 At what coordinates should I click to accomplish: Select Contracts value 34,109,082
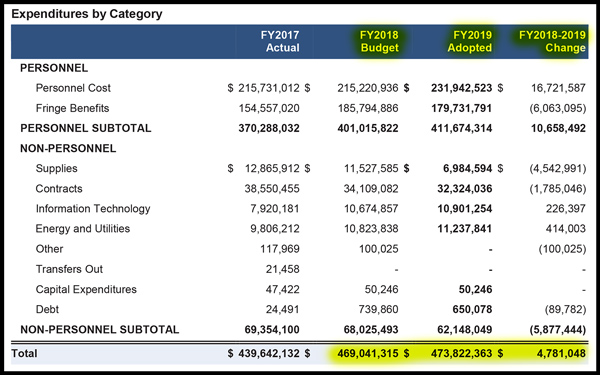[371, 189]
